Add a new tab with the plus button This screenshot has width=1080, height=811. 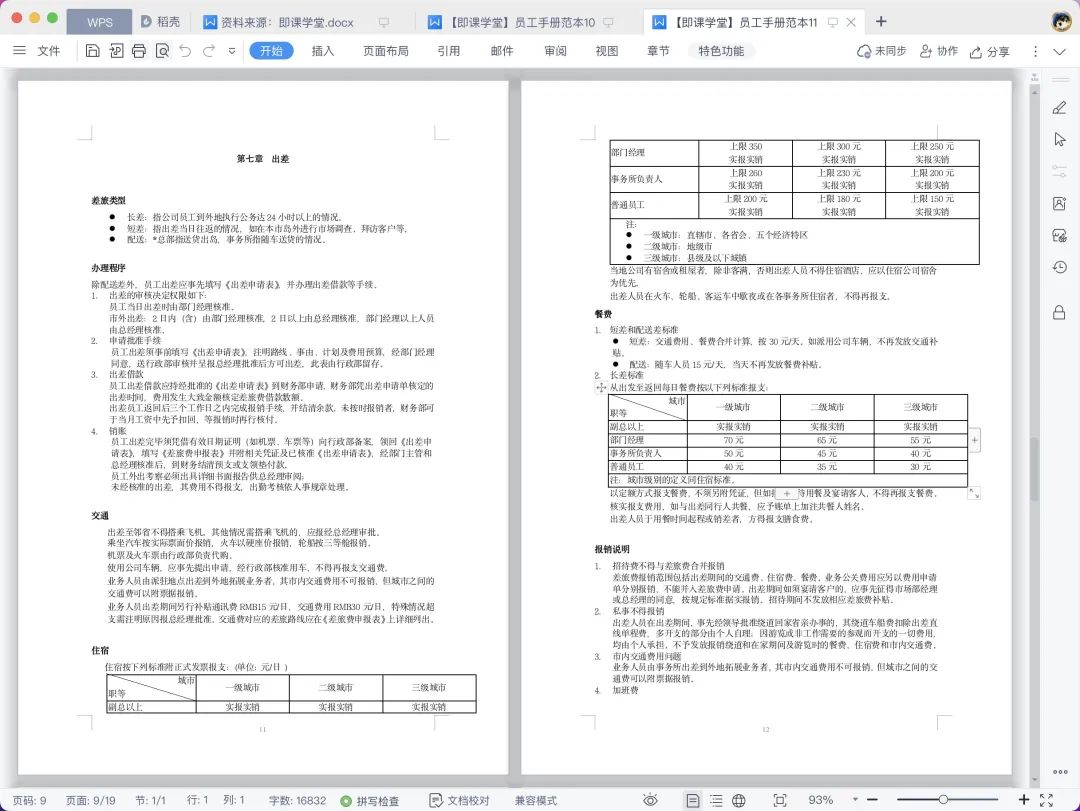[x=881, y=21]
